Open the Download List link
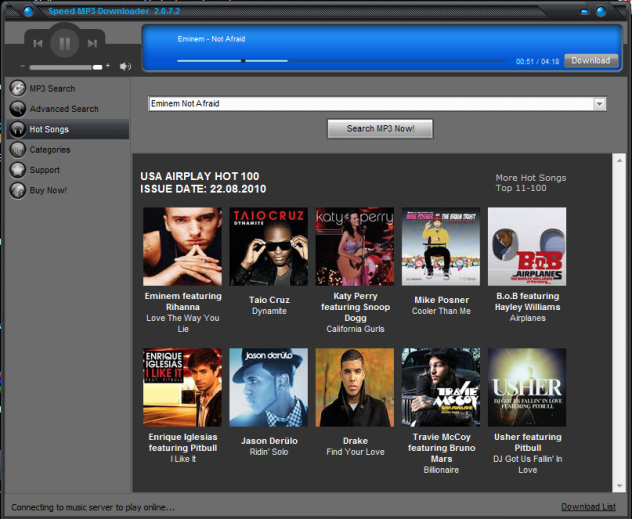The height and width of the screenshot is (519, 632). [x=588, y=507]
